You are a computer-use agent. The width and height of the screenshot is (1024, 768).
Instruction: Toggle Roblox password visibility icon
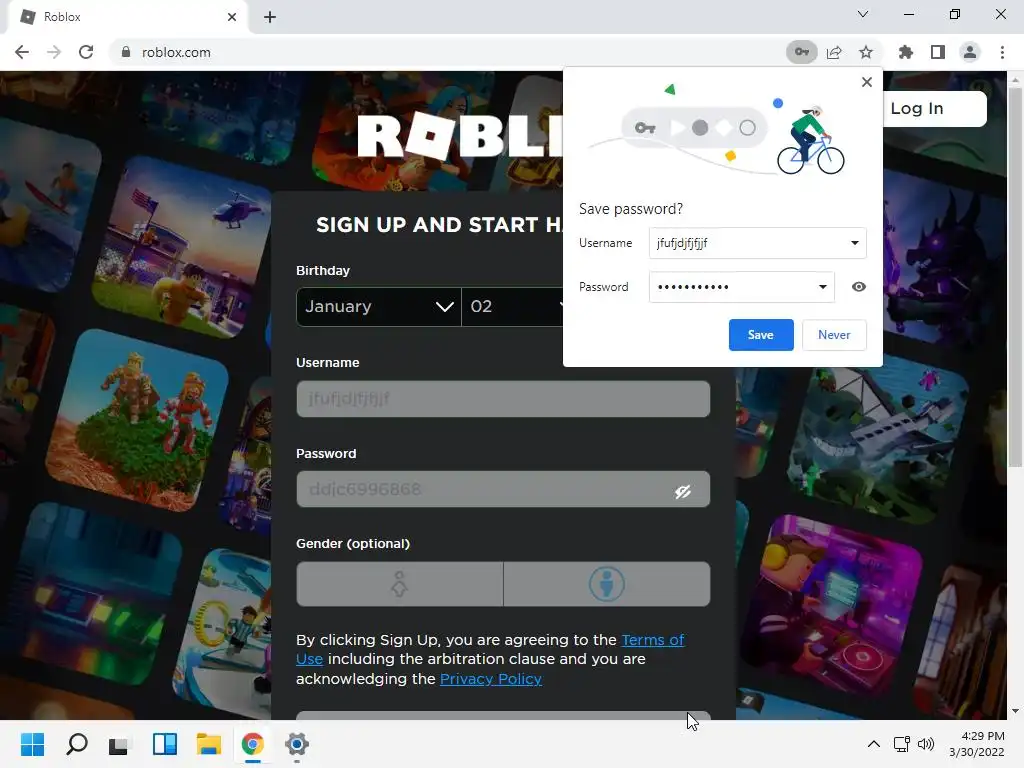(683, 491)
